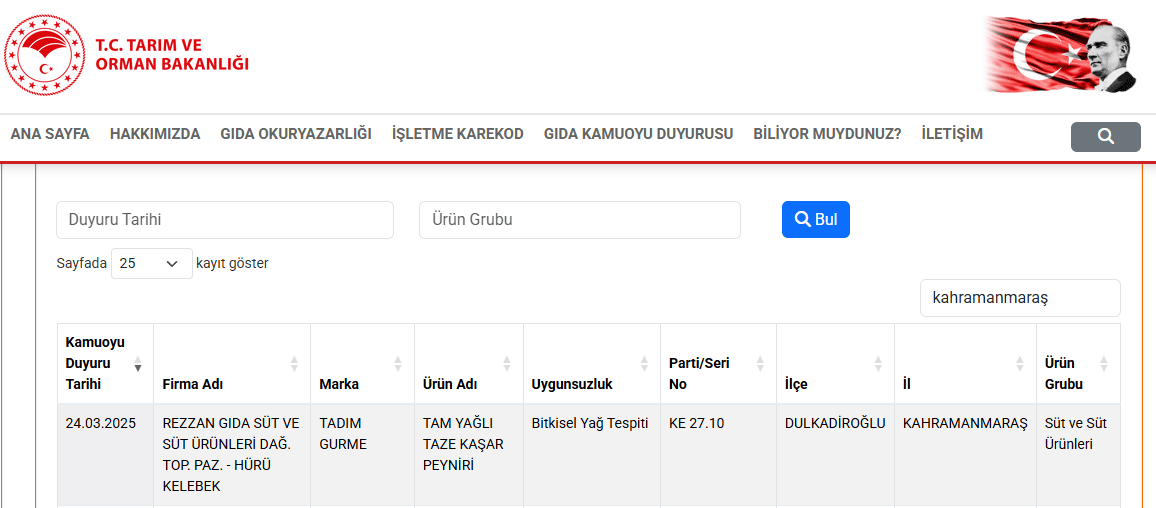The width and height of the screenshot is (1156, 508).
Task: Open the ANA SAYFA menu item
Action: [50, 134]
